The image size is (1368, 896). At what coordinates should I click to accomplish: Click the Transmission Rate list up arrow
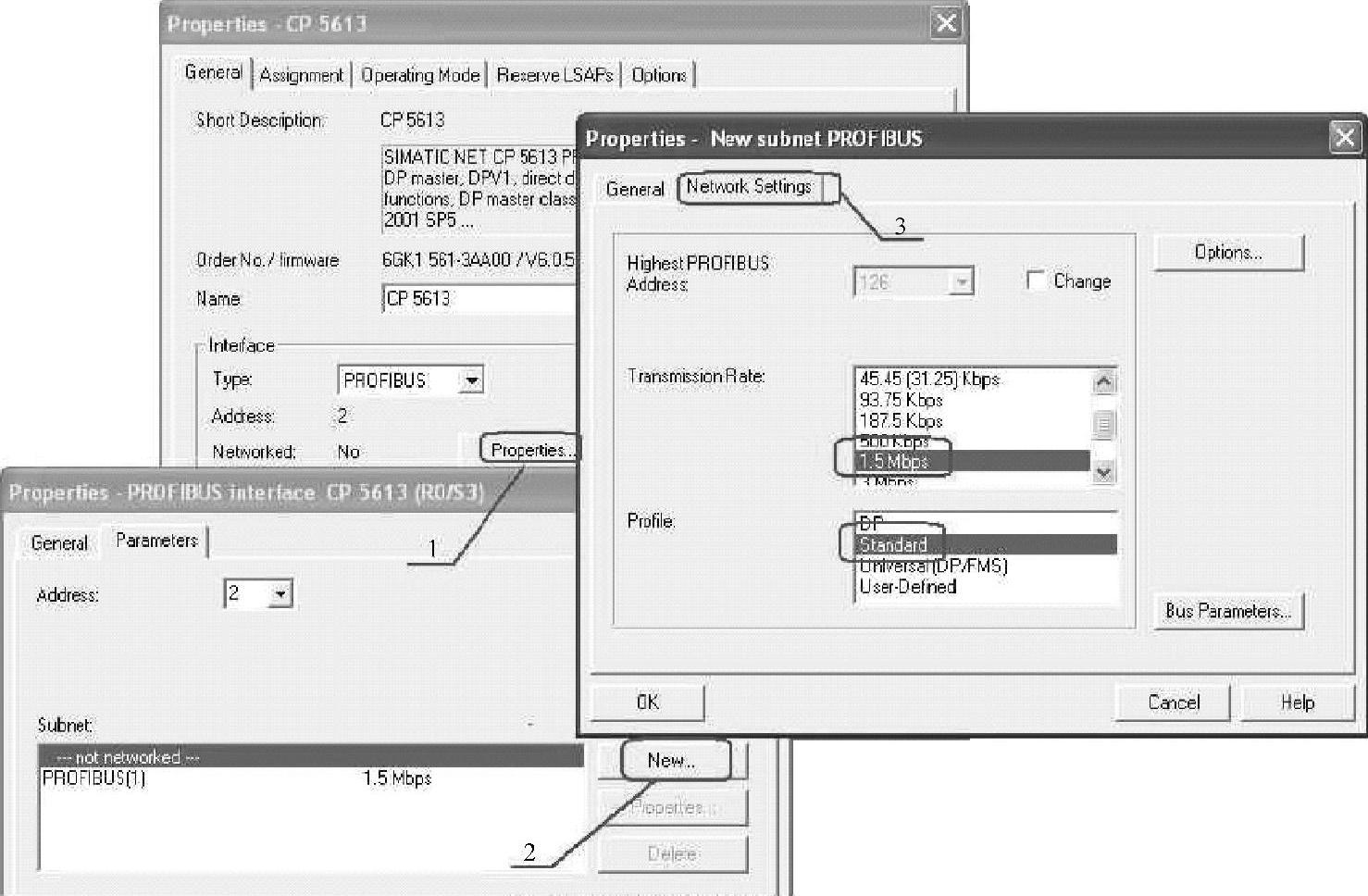(1104, 381)
